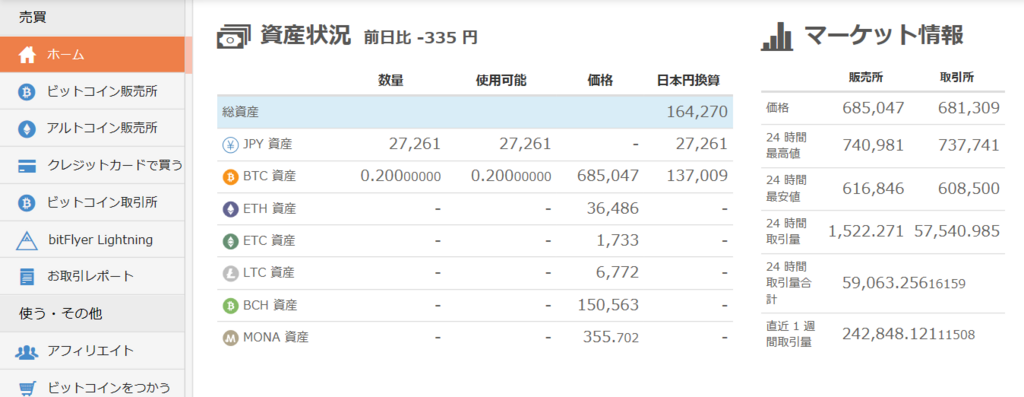Click the Bitcoin icon beside ビットコイン取引所

click(27, 203)
